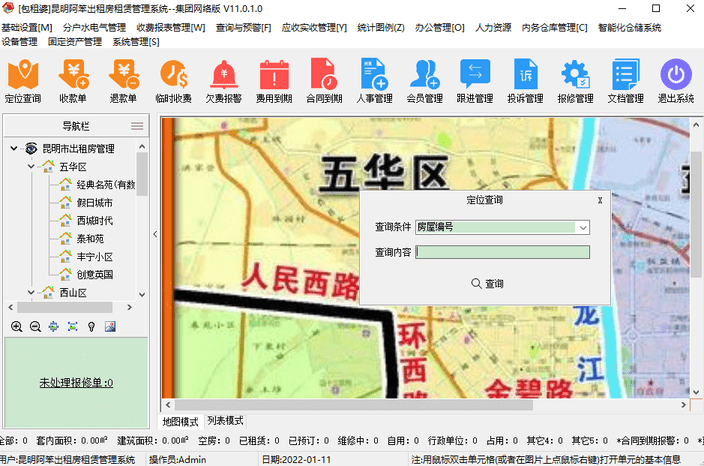
Task: Open the 收费报表管理[W] menu
Action: pyautogui.click(x=171, y=28)
